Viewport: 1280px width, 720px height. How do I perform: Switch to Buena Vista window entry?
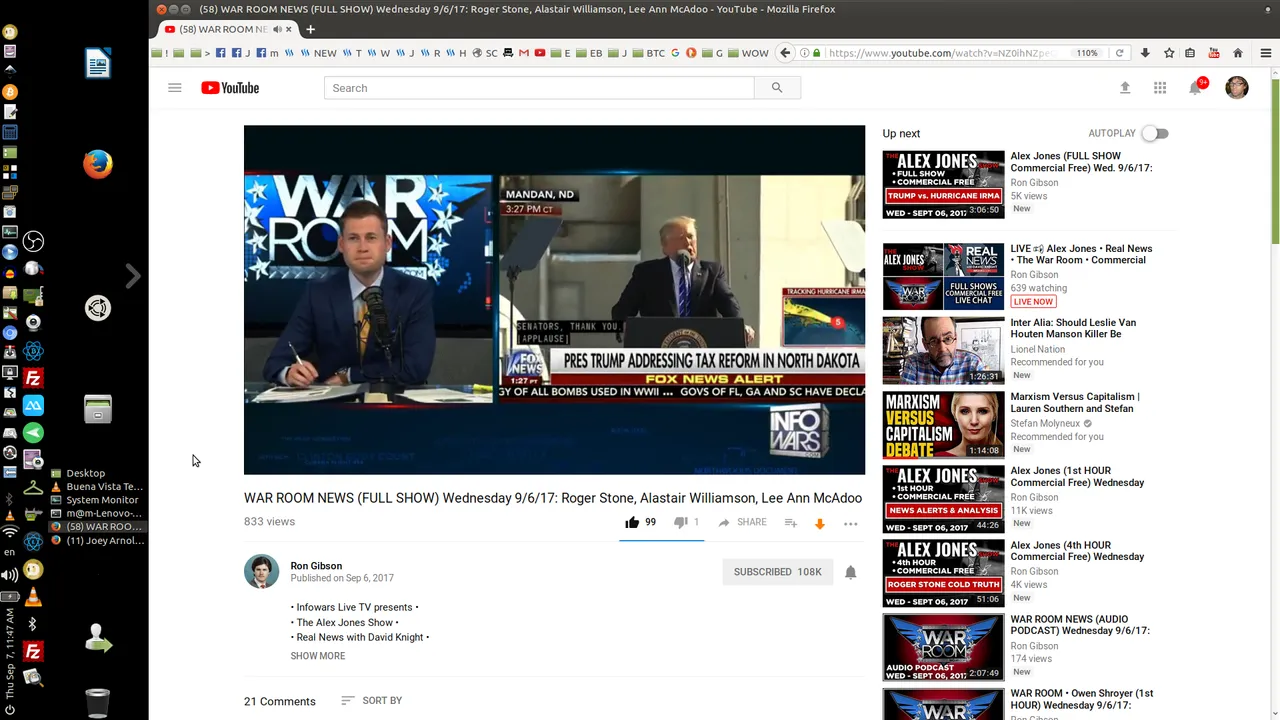pyautogui.click(x=97, y=487)
